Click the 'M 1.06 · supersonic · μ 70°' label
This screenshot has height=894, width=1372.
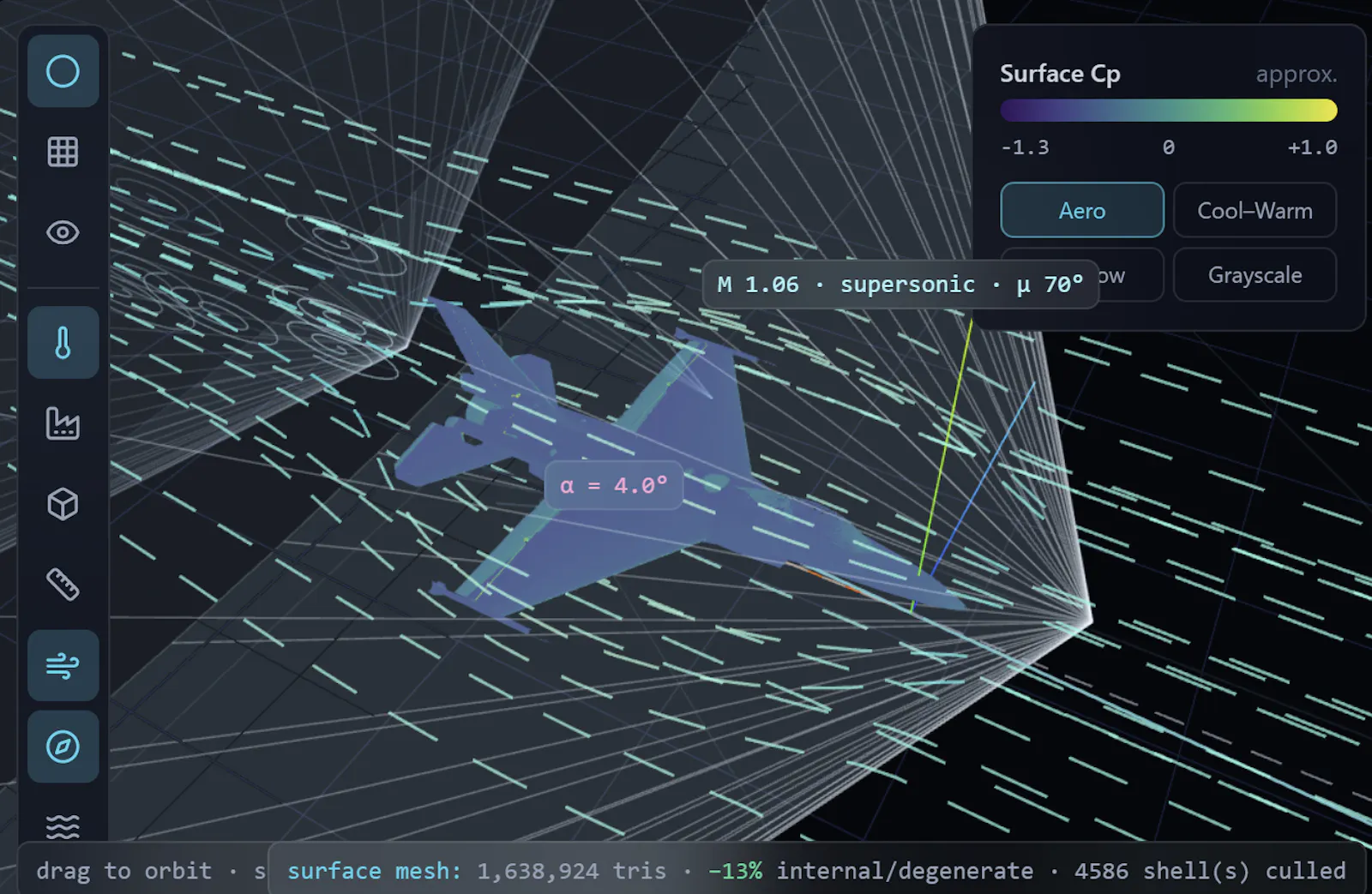[x=900, y=285]
